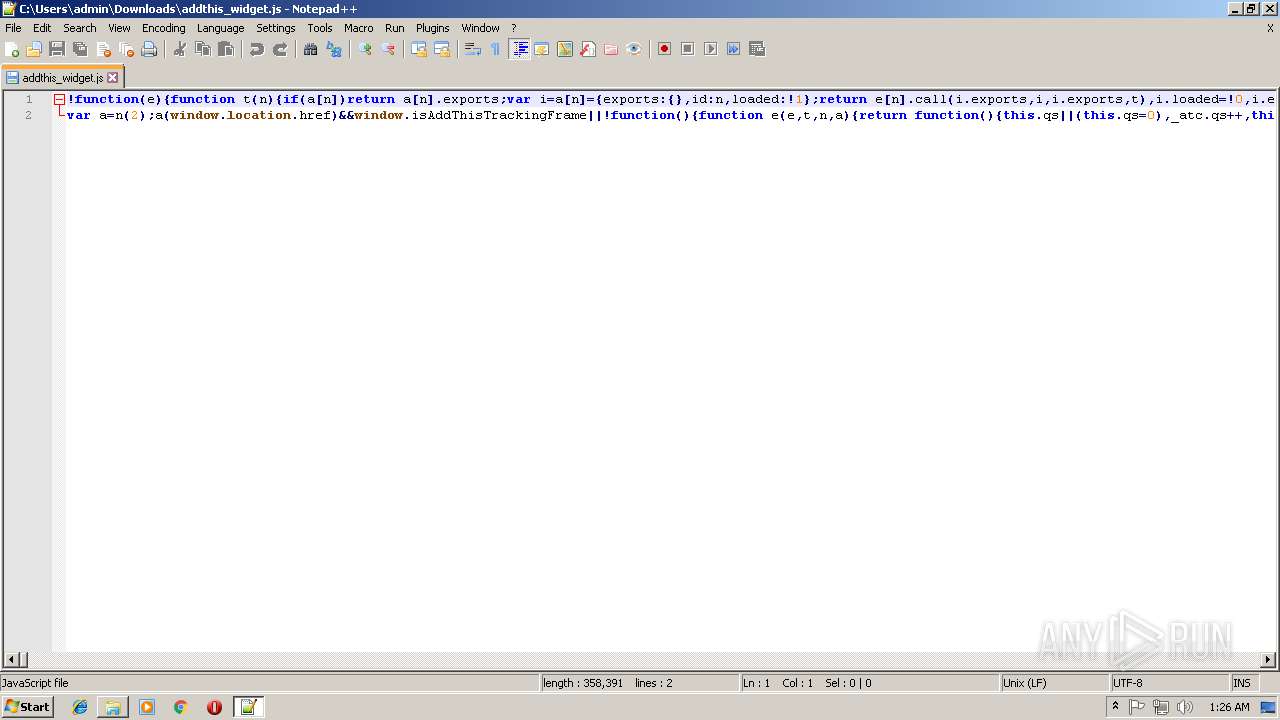1280x720 pixels.
Task: Toggle the Document Map panel icon
Action: (x=565, y=49)
